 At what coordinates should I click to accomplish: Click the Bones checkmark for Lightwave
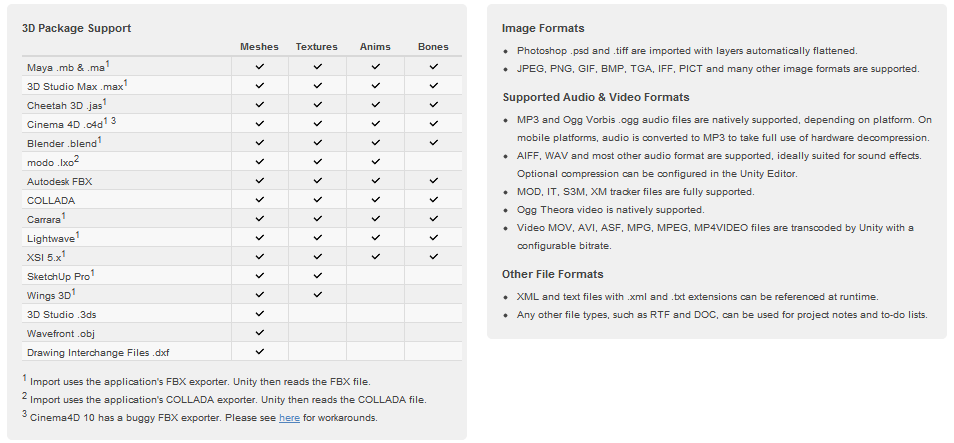point(433,237)
